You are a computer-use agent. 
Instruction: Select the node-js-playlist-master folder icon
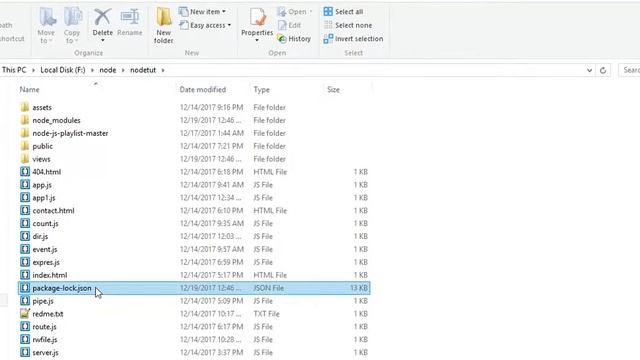tap(25, 133)
